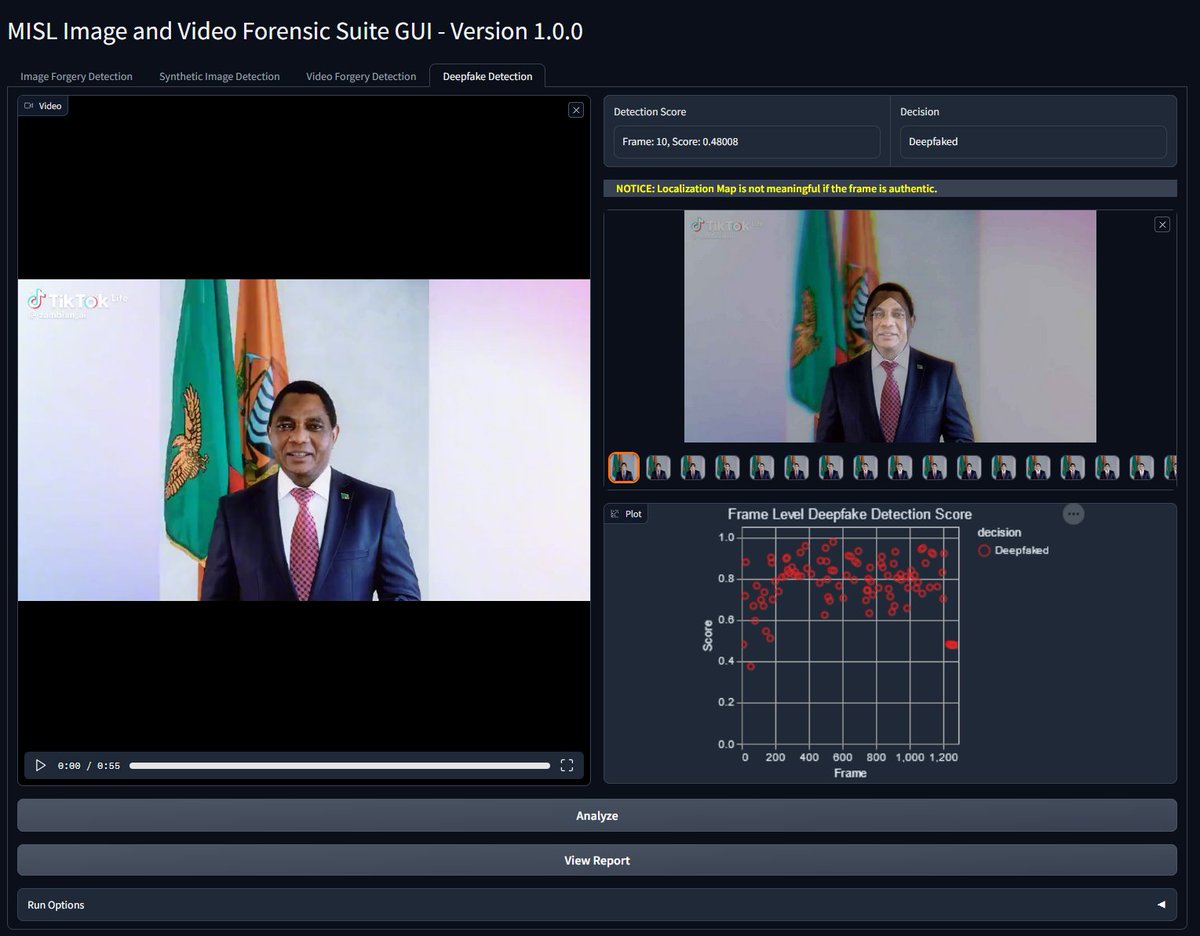
Task: Click the Decision field showing Deepfaked
Action: click(x=1033, y=142)
